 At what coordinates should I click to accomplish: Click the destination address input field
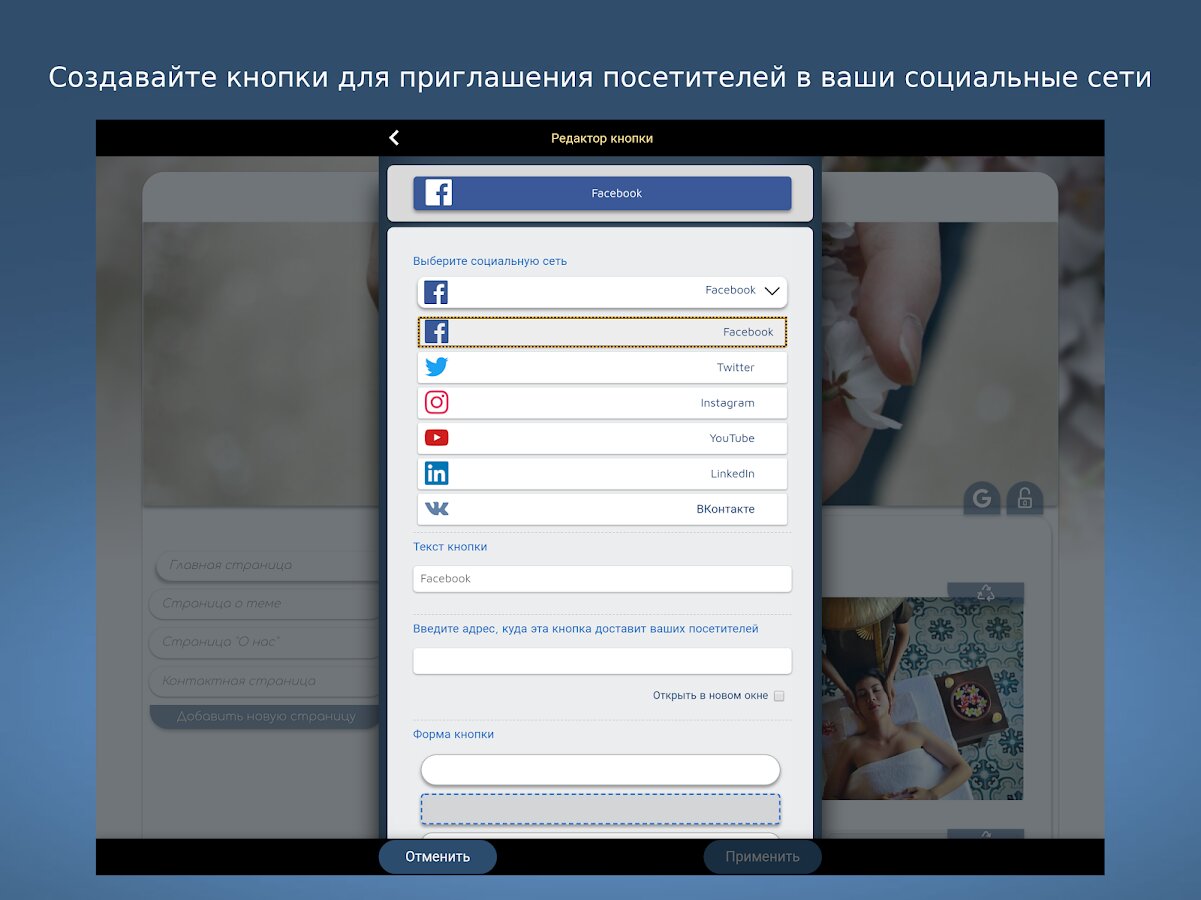[602, 661]
